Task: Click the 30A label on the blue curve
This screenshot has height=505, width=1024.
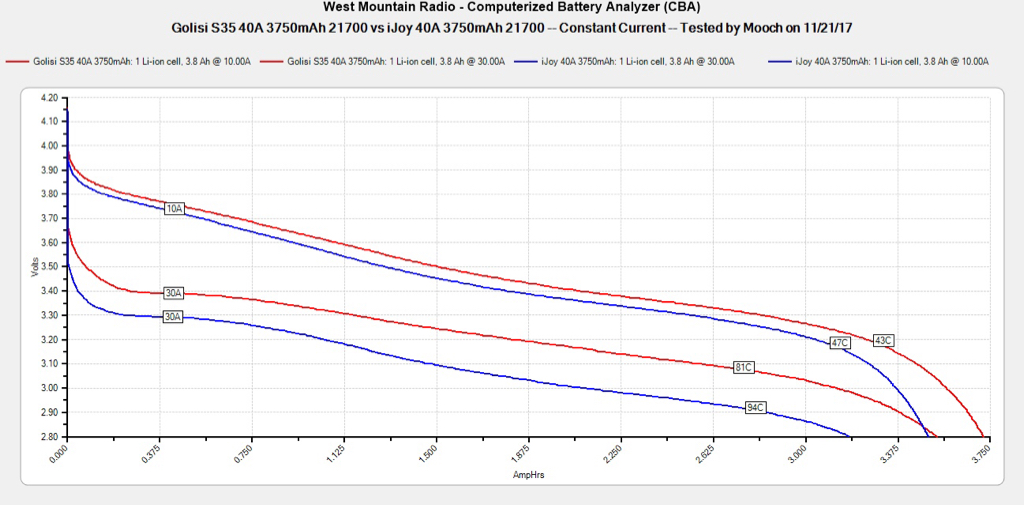Action: 174,317
